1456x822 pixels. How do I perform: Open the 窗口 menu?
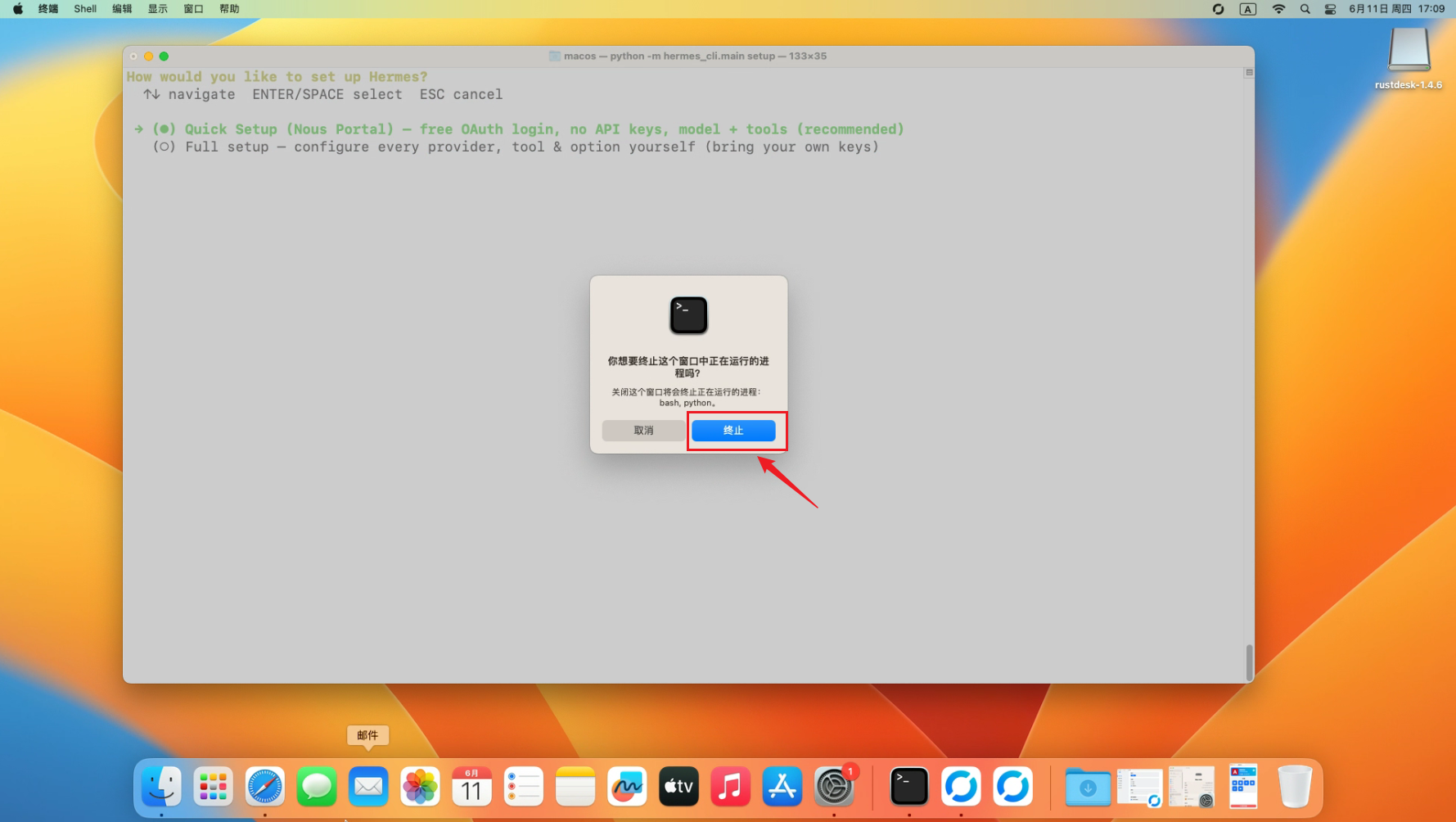194,9
